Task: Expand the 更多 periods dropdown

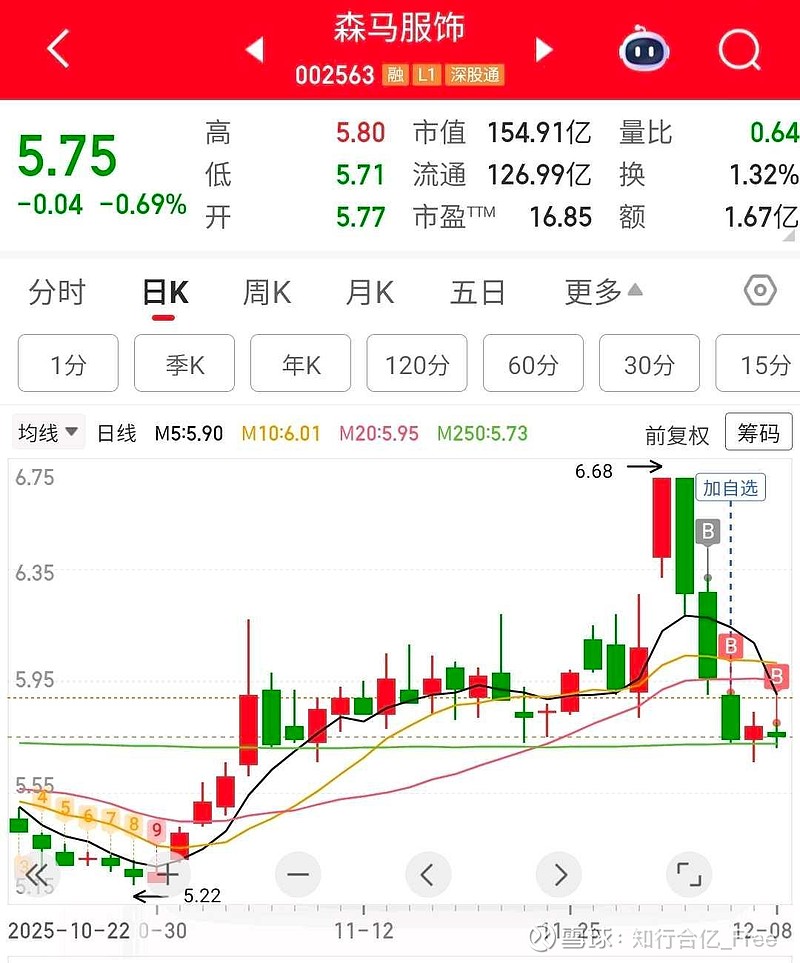Action: (603, 292)
